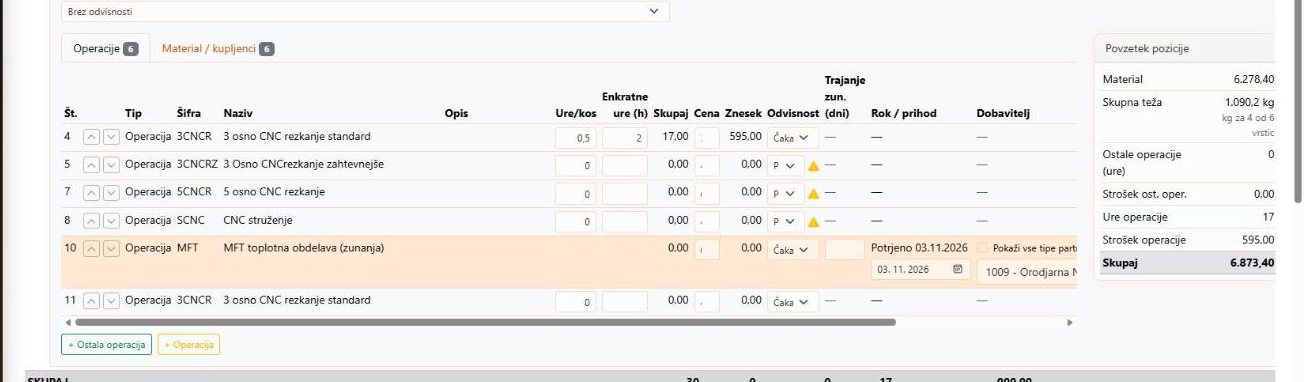Viewport: 1304px width, 382px height.
Task: Click the horizontal scrollbar right arrow
Action: click(1071, 323)
